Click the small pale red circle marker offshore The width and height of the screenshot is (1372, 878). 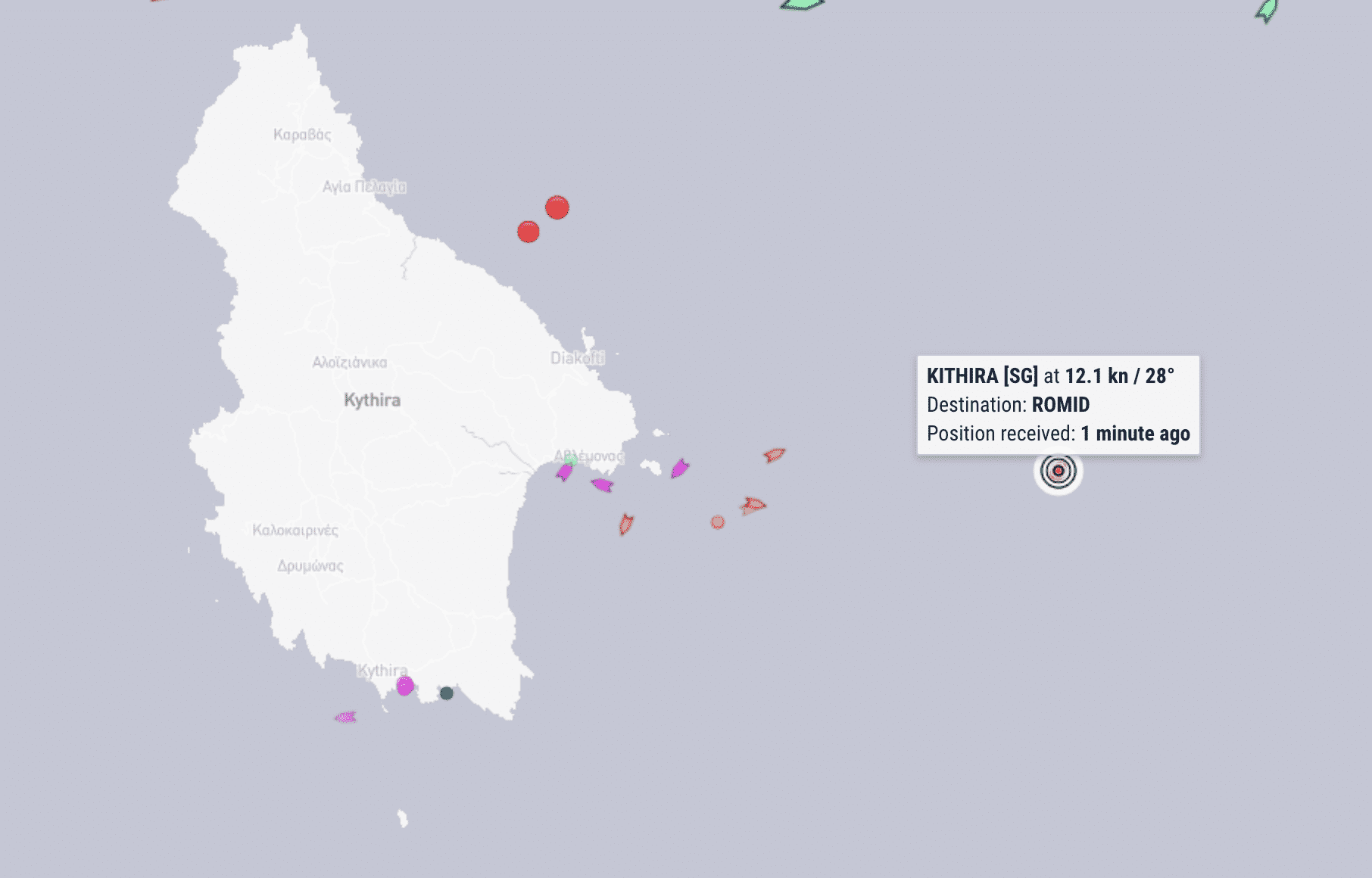(718, 522)
